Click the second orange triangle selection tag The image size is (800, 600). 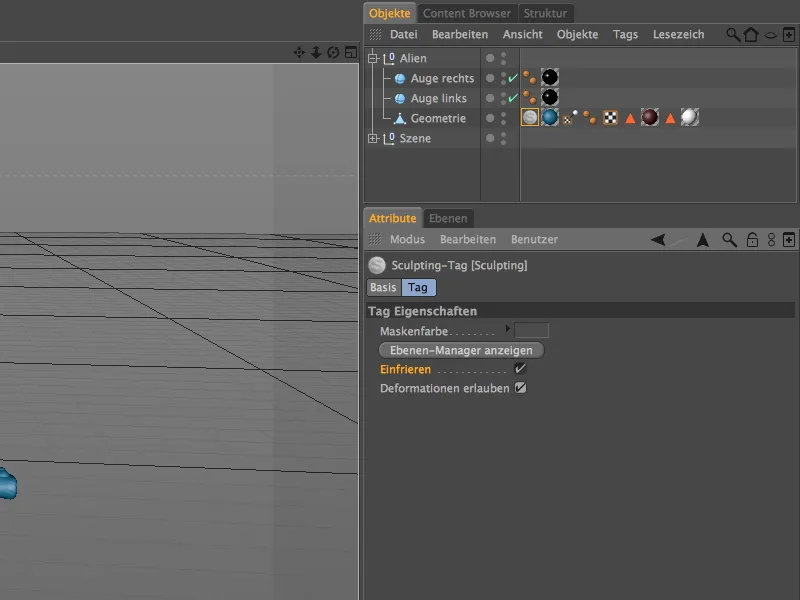[670, 118]
